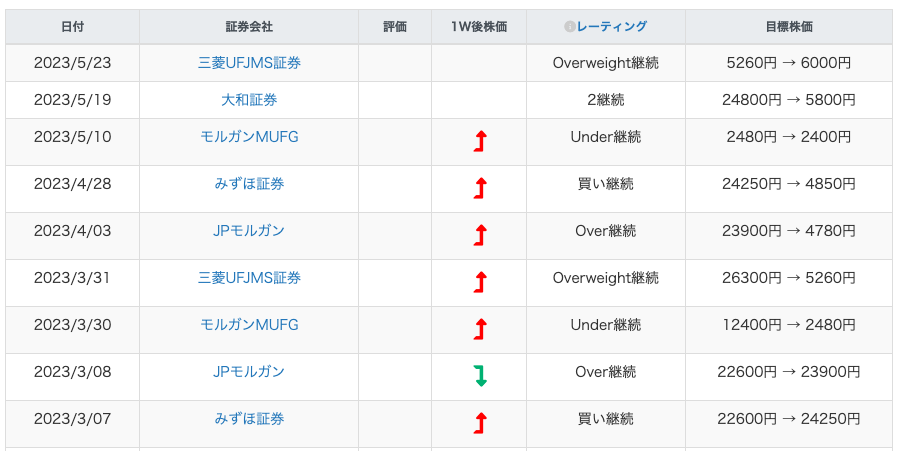Click the 日付 column header
Image resolution: width=898 pixels, height=451 pixels.
tap(72, 27)
